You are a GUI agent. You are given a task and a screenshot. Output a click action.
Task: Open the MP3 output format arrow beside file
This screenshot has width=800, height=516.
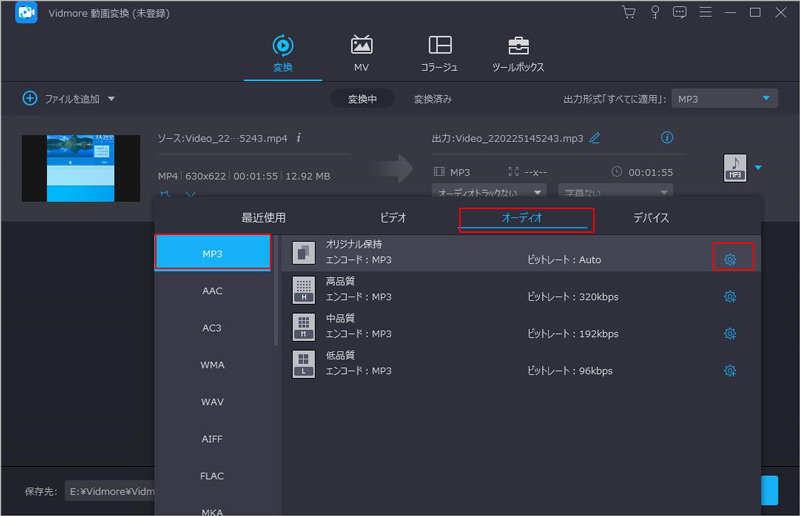758,167
